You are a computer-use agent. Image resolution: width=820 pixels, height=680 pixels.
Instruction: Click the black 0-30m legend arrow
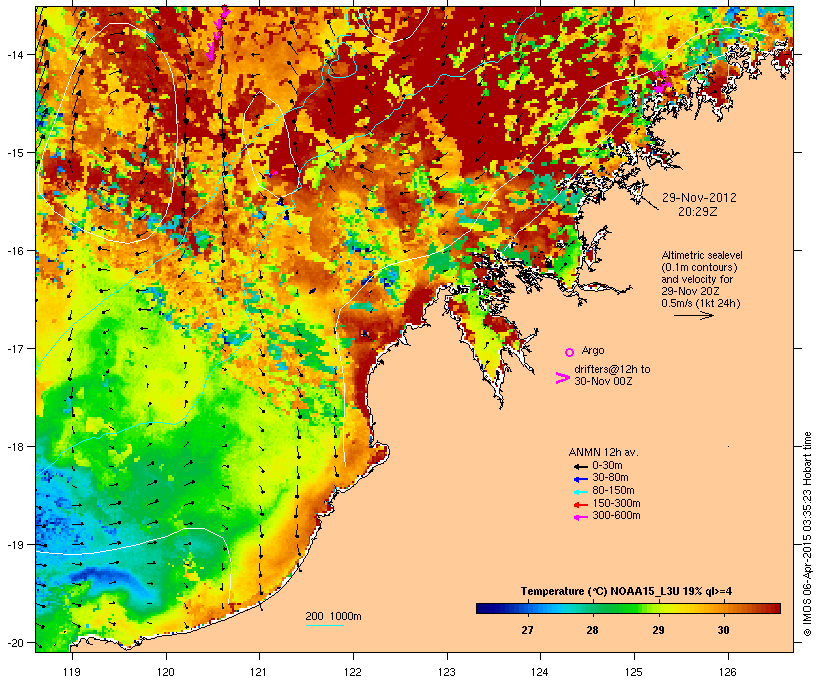point(581,466)
